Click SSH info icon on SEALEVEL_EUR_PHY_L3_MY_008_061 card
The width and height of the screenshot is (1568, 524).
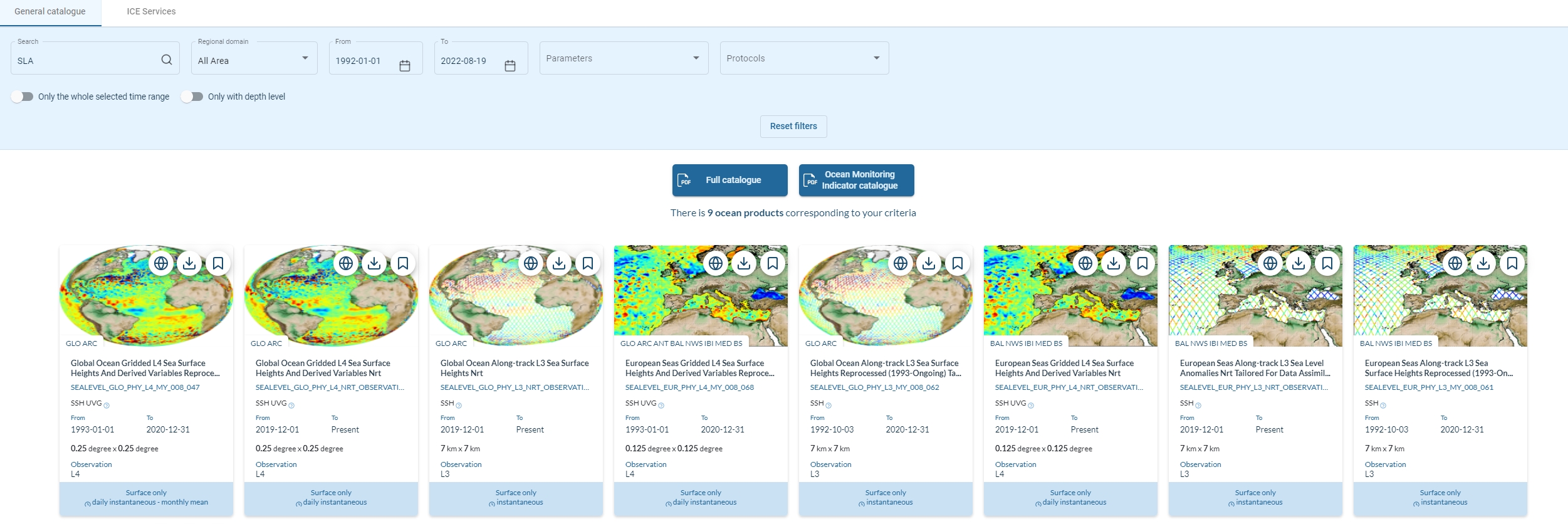[1383, 406]
